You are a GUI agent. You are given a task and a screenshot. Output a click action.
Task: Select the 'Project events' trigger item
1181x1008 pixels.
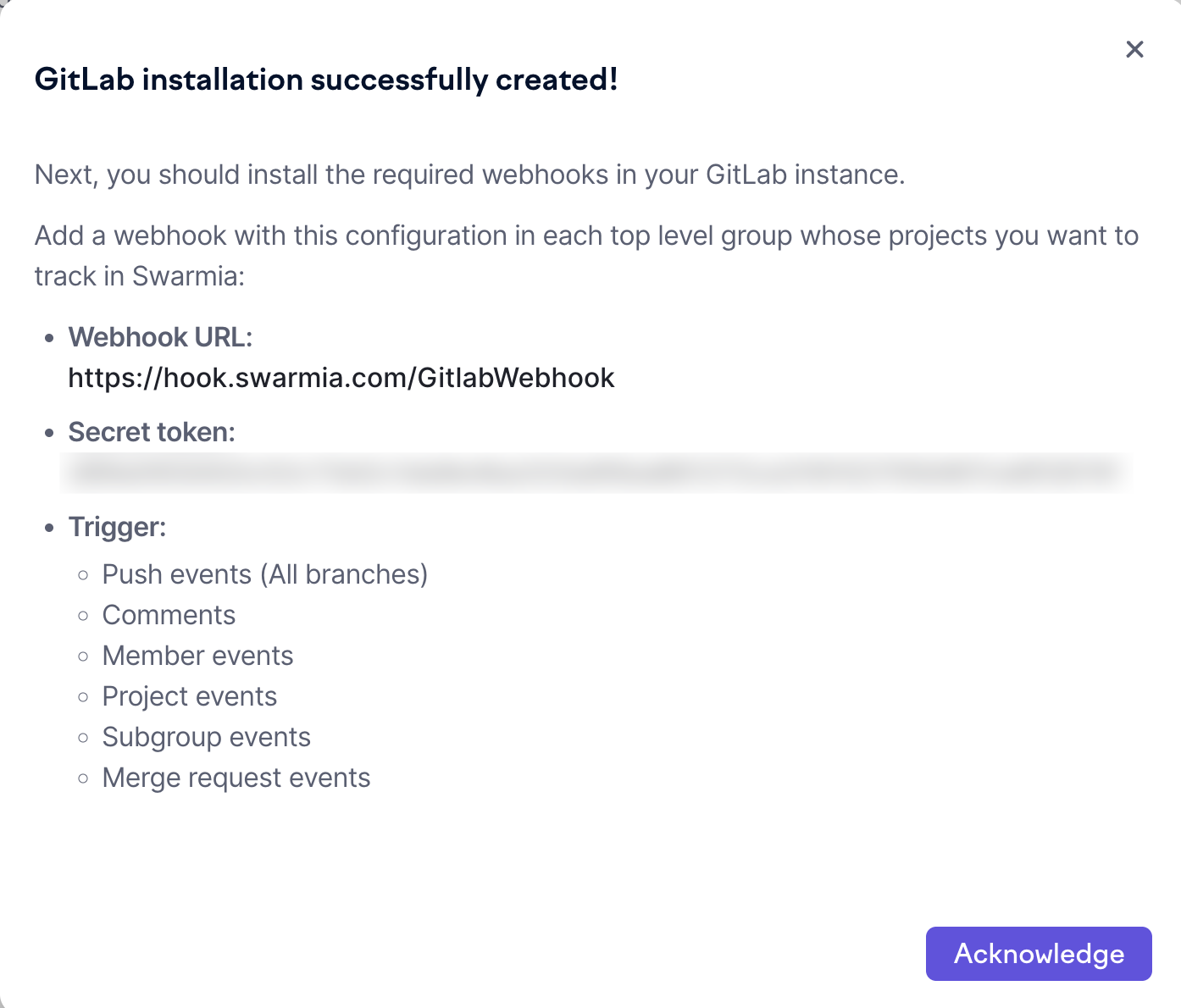pos(189,696)
